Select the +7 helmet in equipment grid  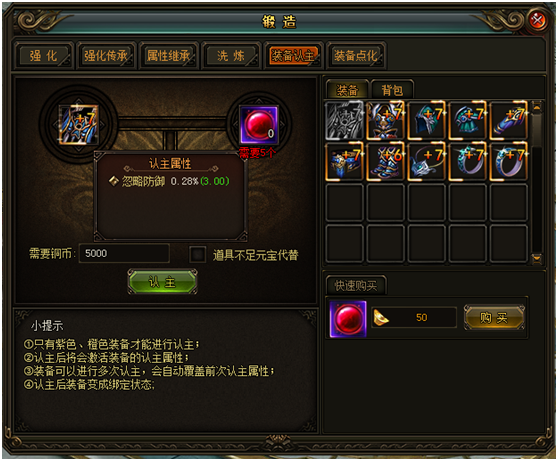[426, 120]
